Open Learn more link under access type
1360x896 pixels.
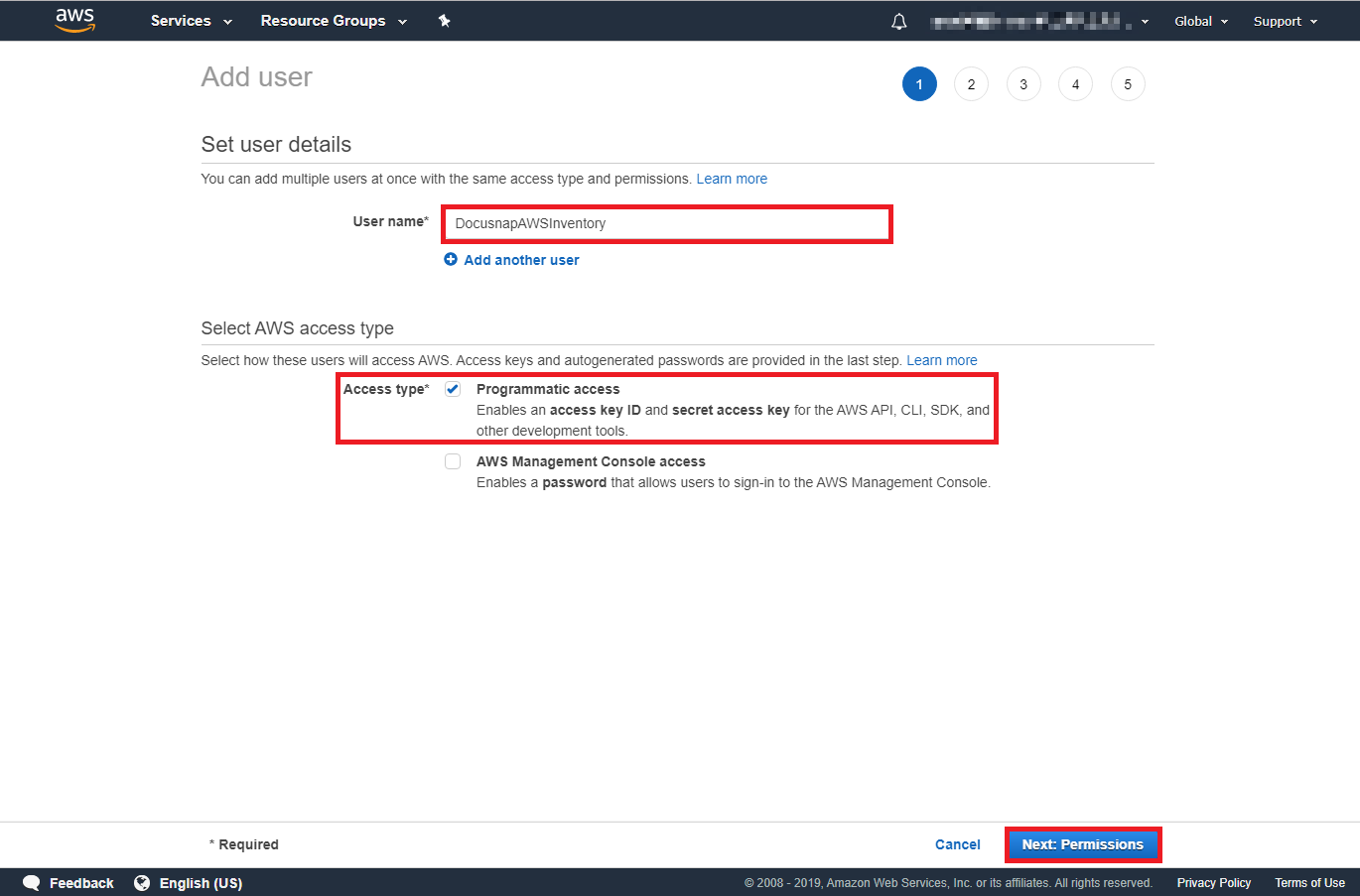(942, 360)
